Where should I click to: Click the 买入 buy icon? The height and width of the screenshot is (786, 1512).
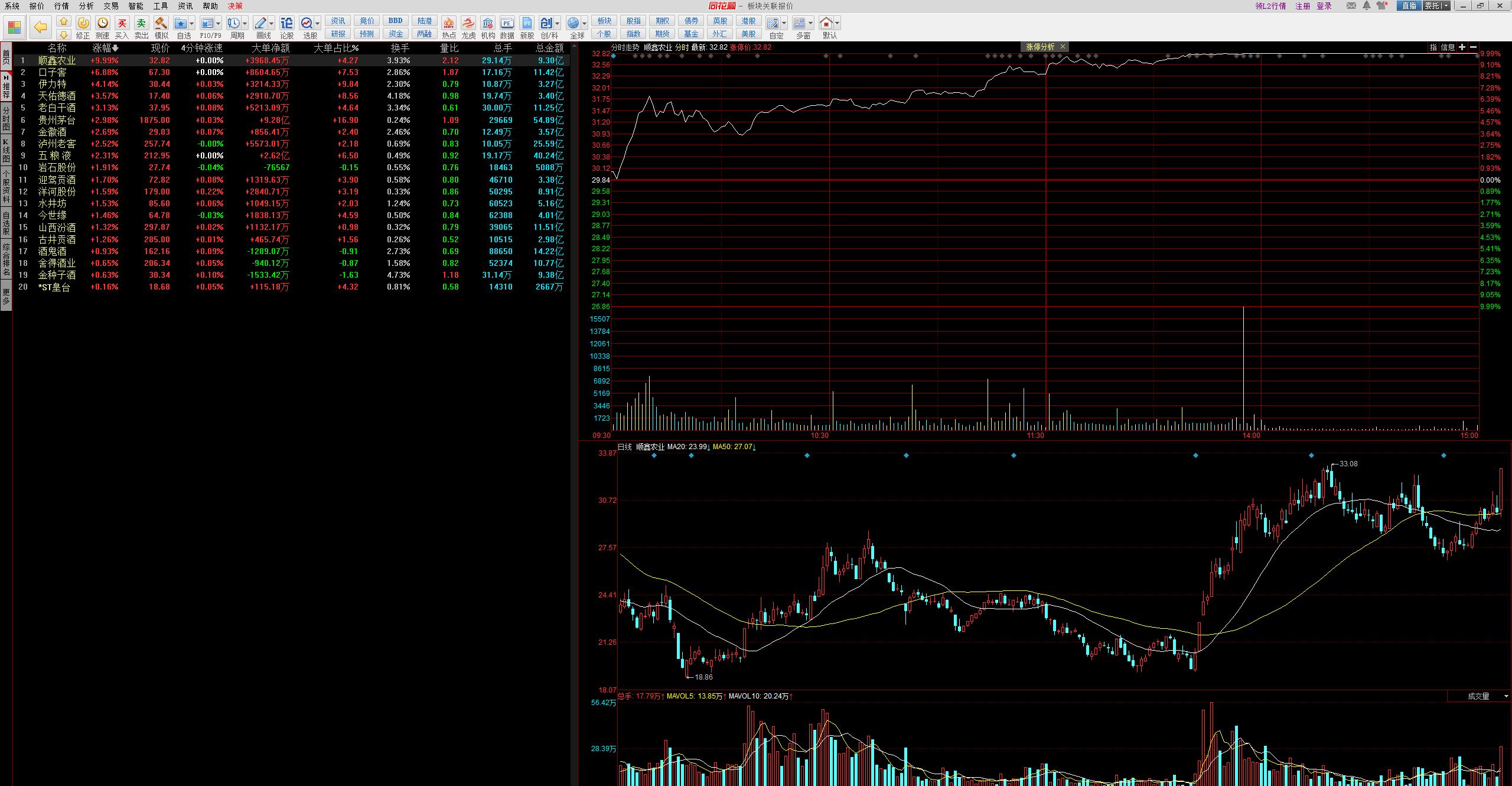point(122,24)
